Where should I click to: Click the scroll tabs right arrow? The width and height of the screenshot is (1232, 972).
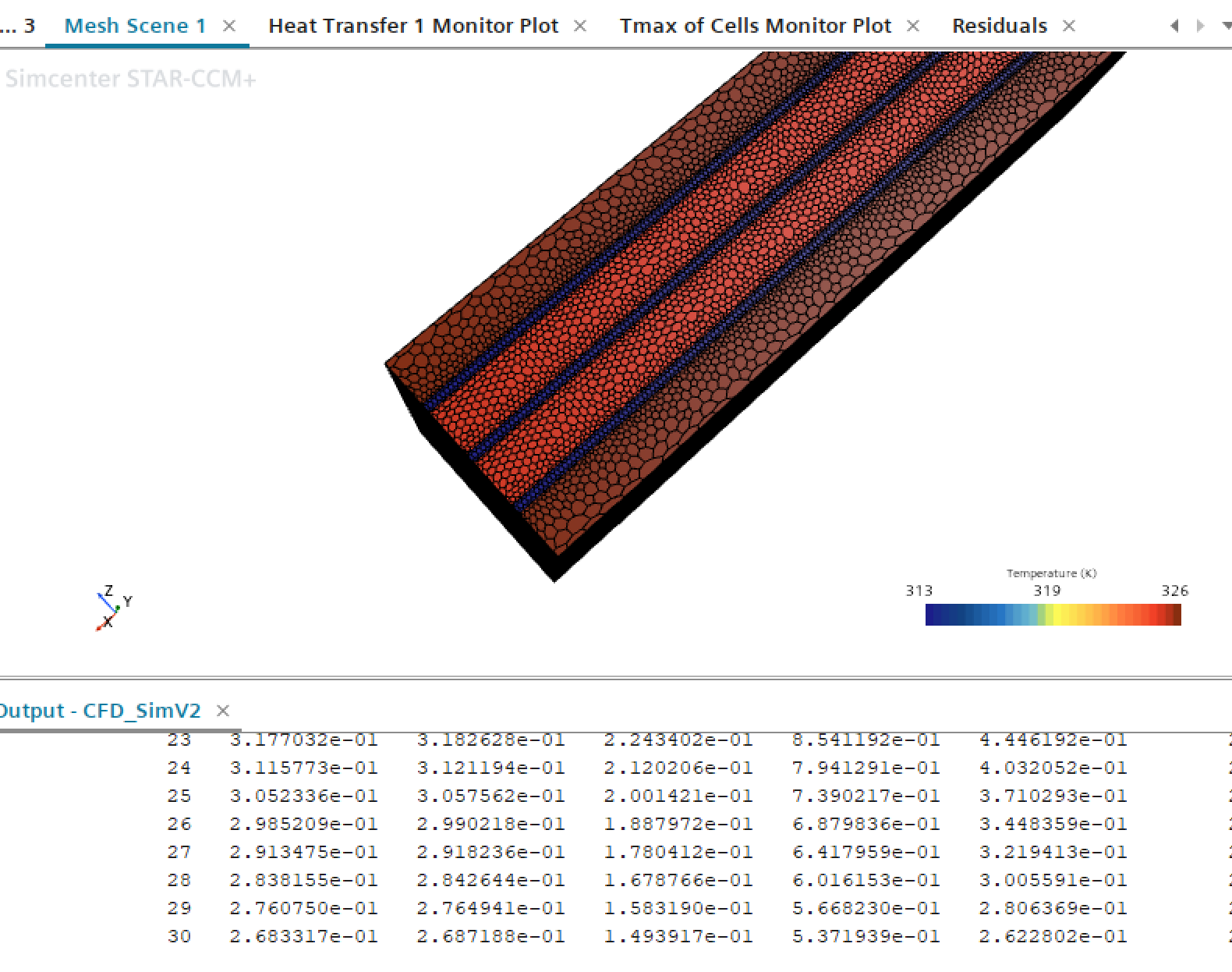1200,26
